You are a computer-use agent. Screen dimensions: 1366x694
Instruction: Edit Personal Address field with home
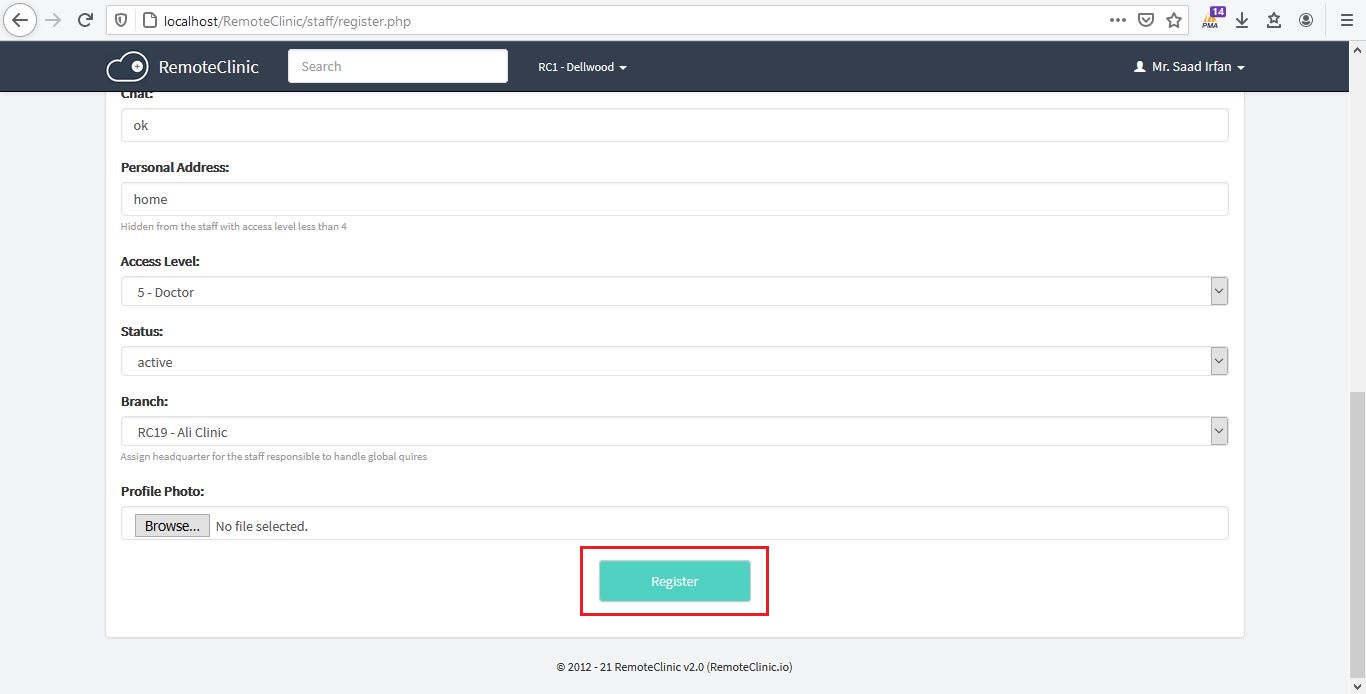pyautogui.click(x=674, y=199)
